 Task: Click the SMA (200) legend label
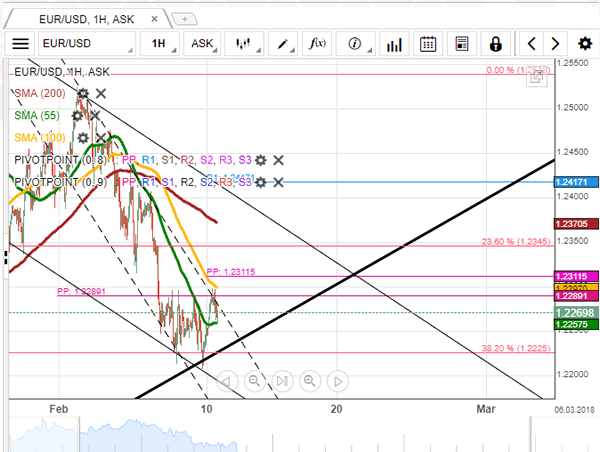pos(40,93)
